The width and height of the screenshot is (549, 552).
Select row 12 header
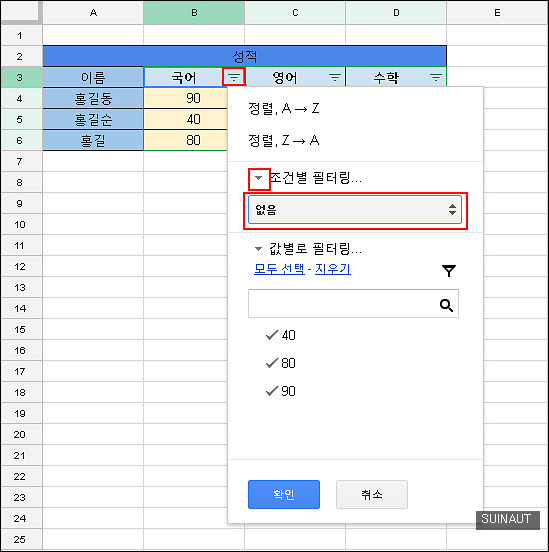[x=20, y=266]
